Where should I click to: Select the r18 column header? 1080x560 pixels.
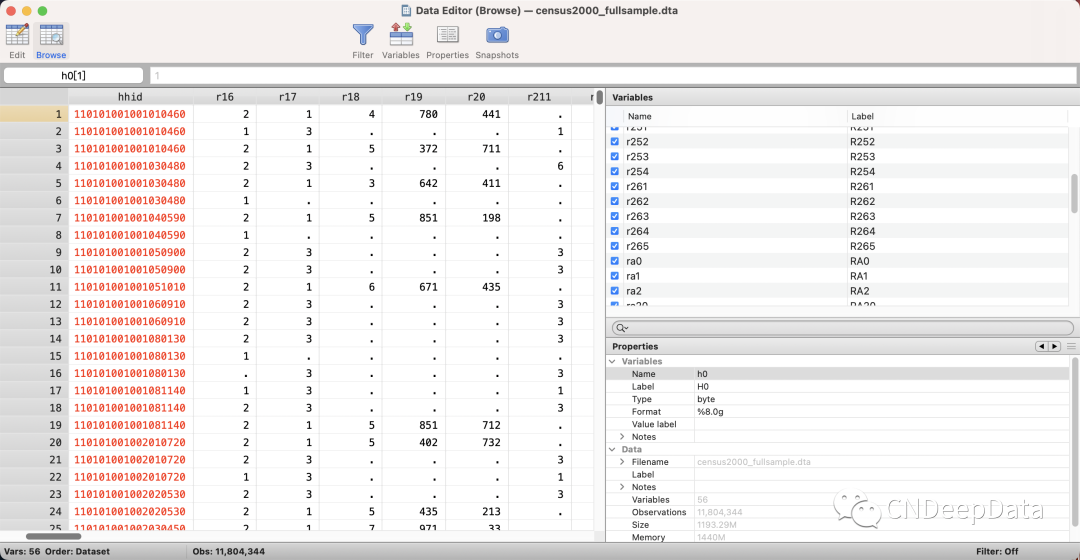350,97
